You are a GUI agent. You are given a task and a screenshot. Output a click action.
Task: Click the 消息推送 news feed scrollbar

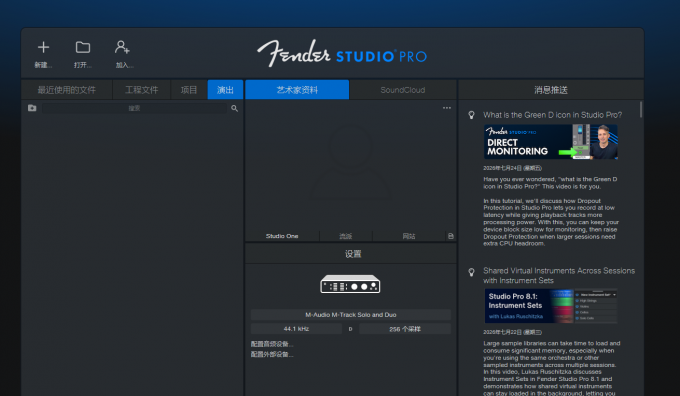coord(641,109)
